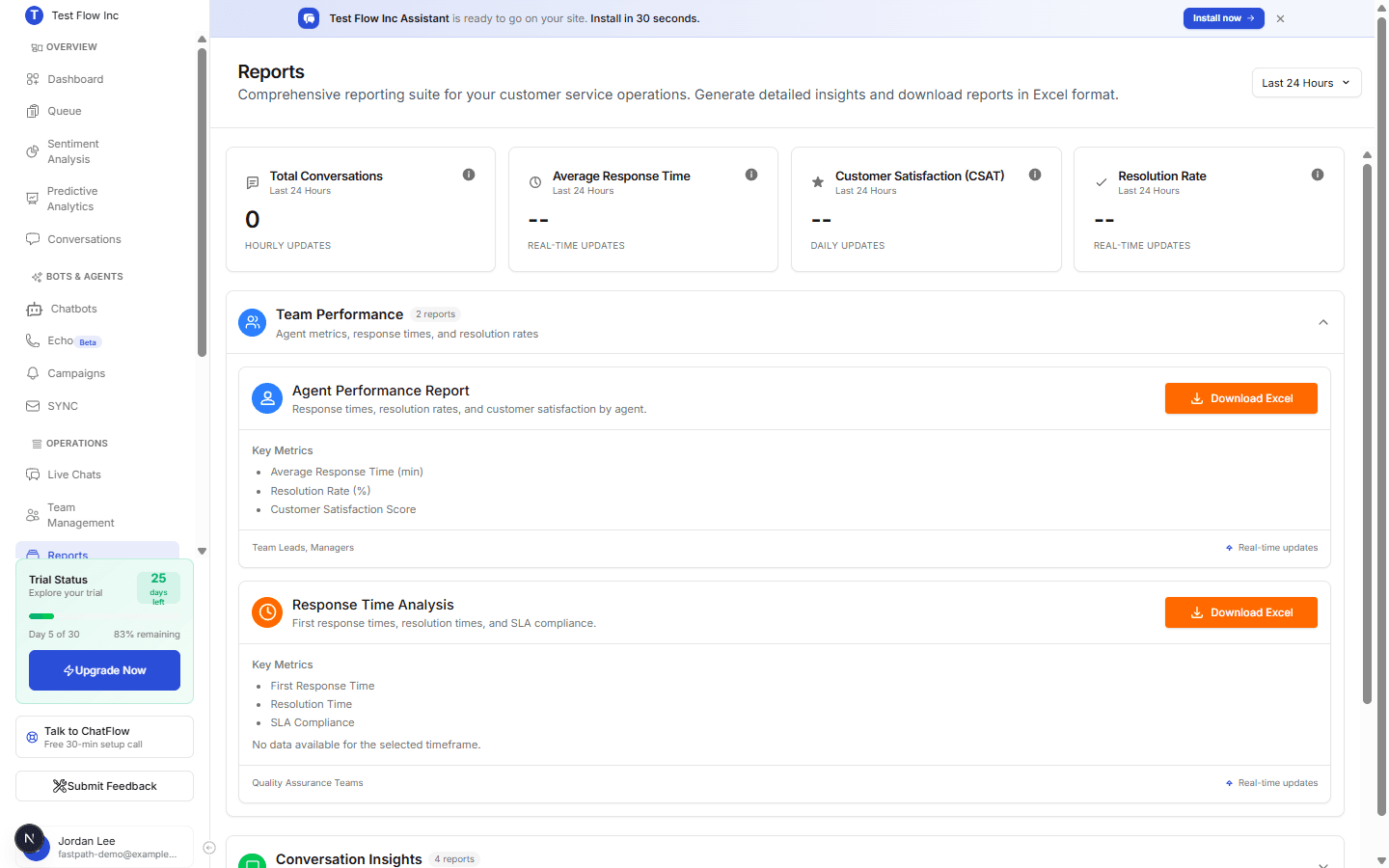
Task: Open Jordan Lee user profile
Action: point(104,846)
